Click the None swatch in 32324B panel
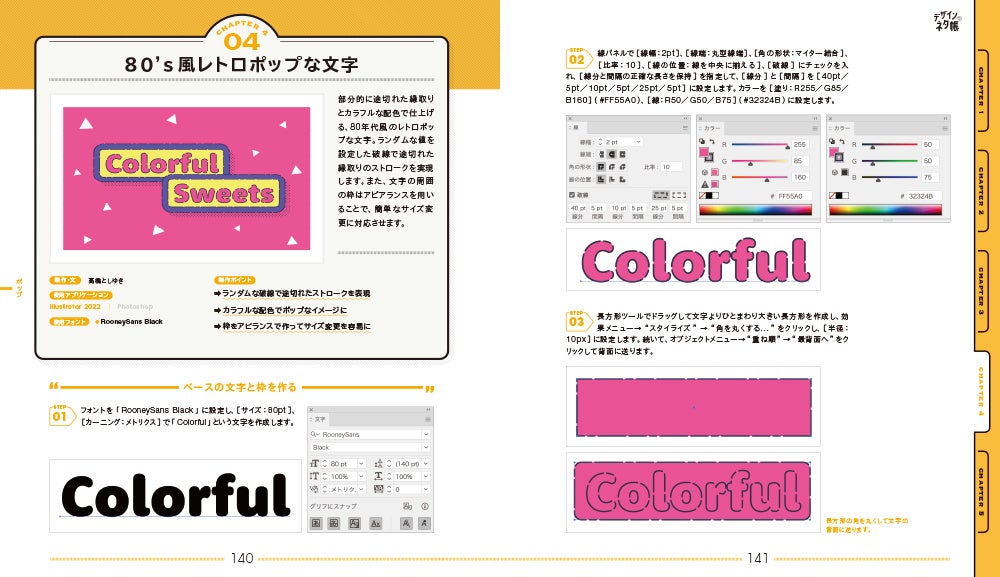The image size is (1000, 577). coord(833,196)
